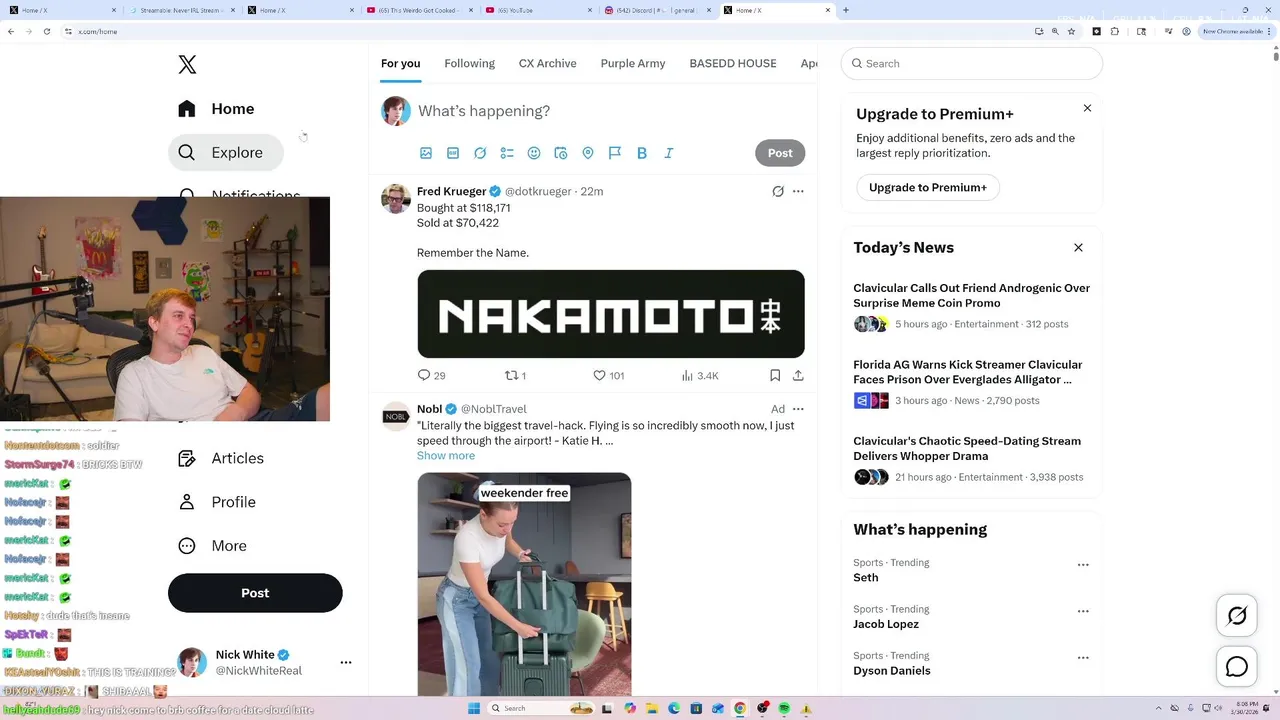Image resolution: width=1280 pixels, height=720 pixels.
Task: Switch to the BASEDD HOUSE tab
Action: 732,63
